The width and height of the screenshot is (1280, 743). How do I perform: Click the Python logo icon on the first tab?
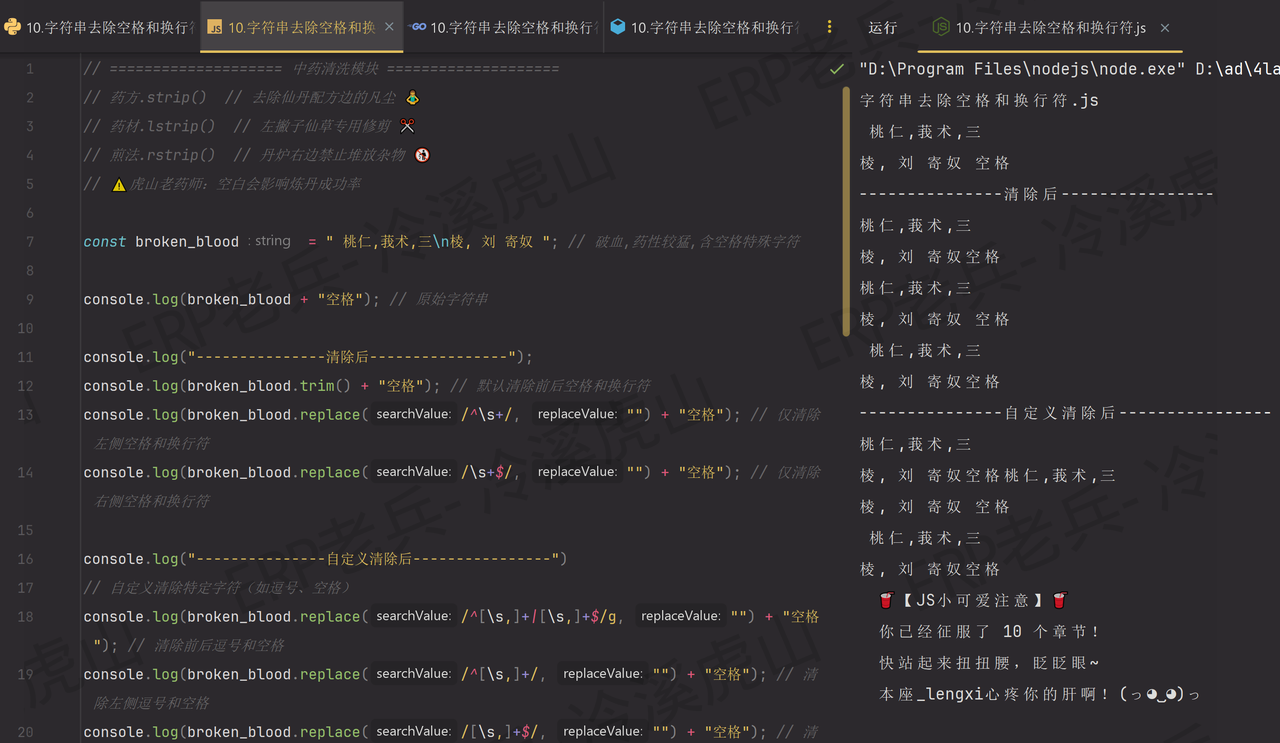[x=13, y=27]
